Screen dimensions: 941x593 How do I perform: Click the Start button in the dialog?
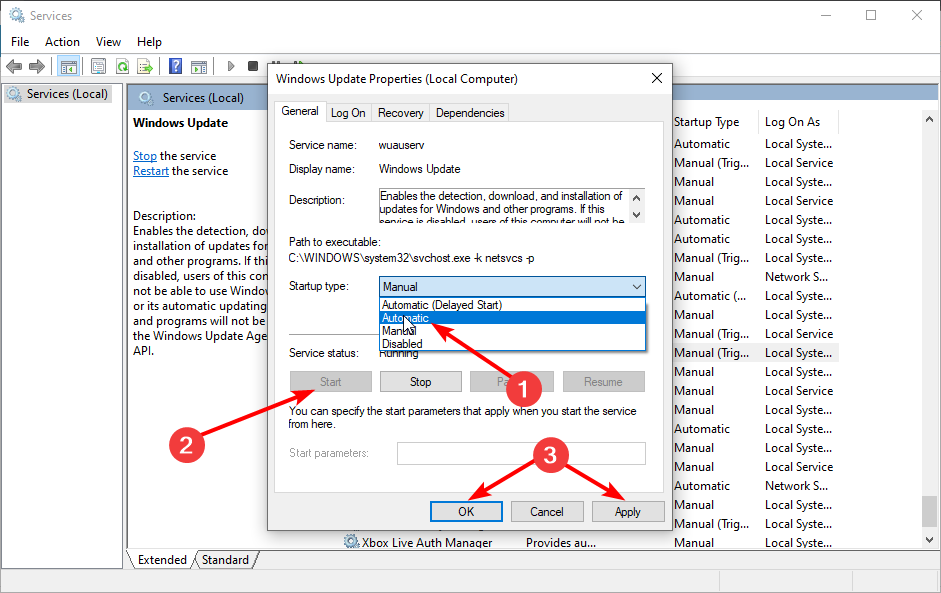[331, 382]
